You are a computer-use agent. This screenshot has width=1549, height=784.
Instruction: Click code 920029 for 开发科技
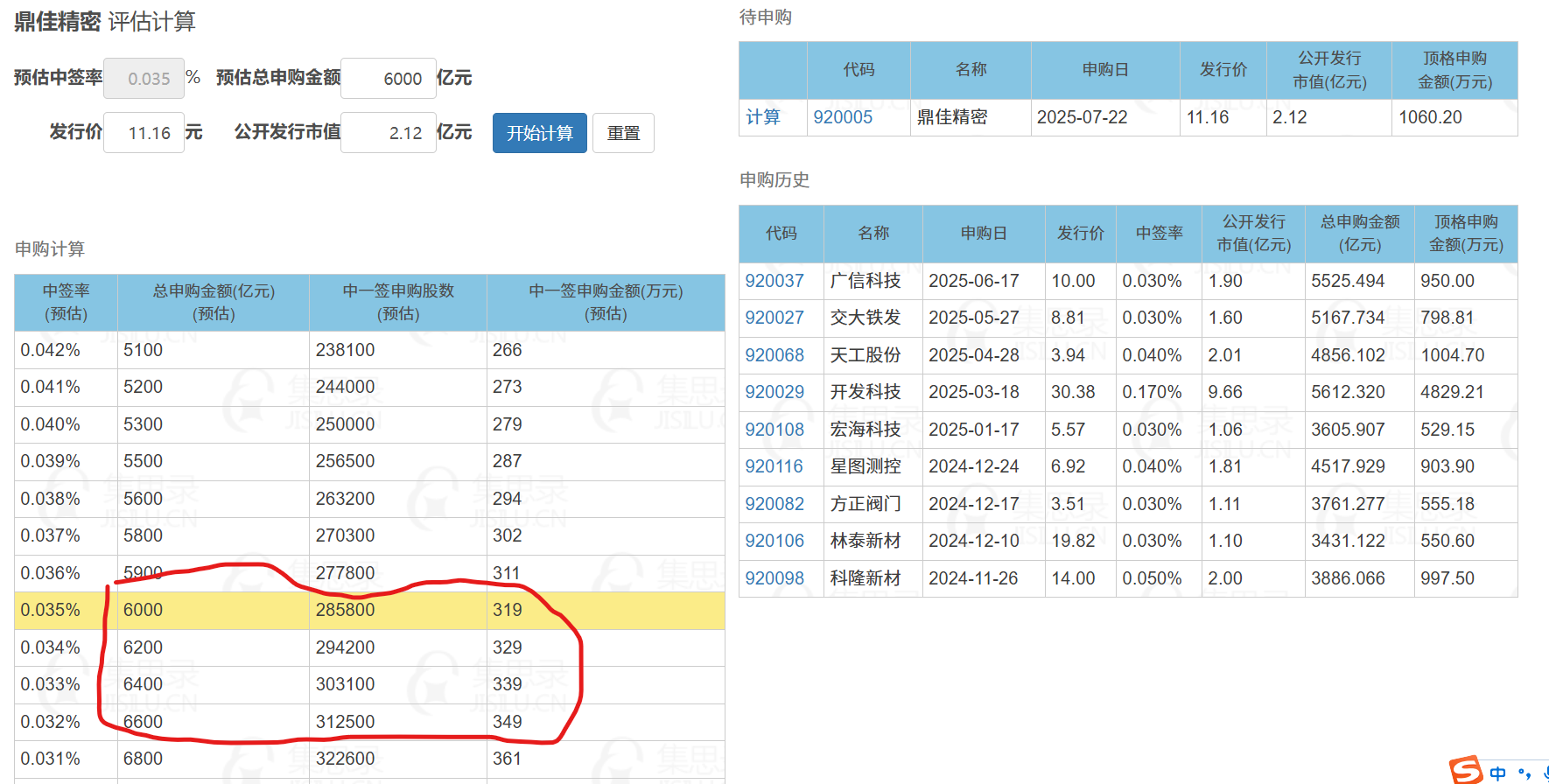pos(774,392)
